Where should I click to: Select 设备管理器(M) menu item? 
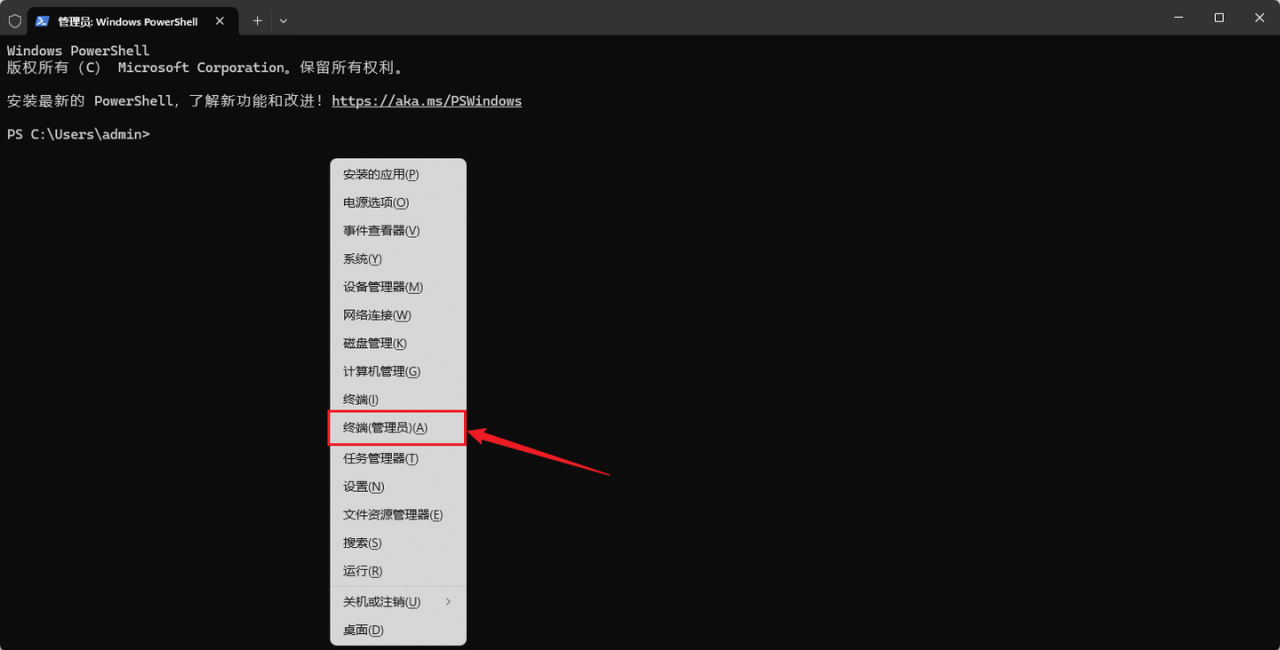[x=383, y=287]
